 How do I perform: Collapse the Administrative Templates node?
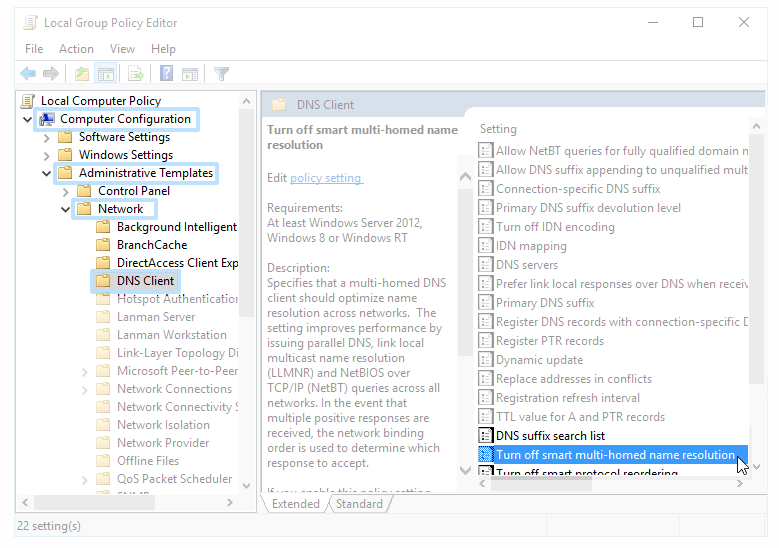(x=46, y=173)
